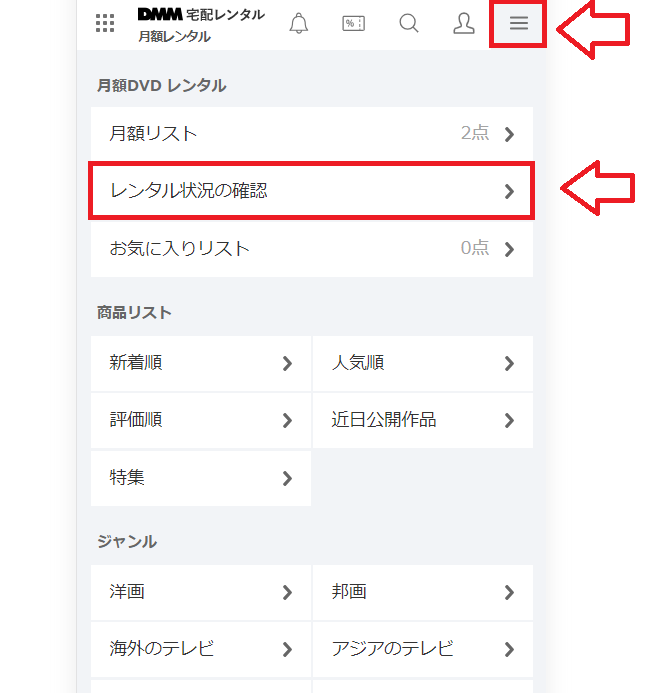Click the 商品リスト section heading
The height and width of the screenshot is (693, 657).
click(134, 312)
